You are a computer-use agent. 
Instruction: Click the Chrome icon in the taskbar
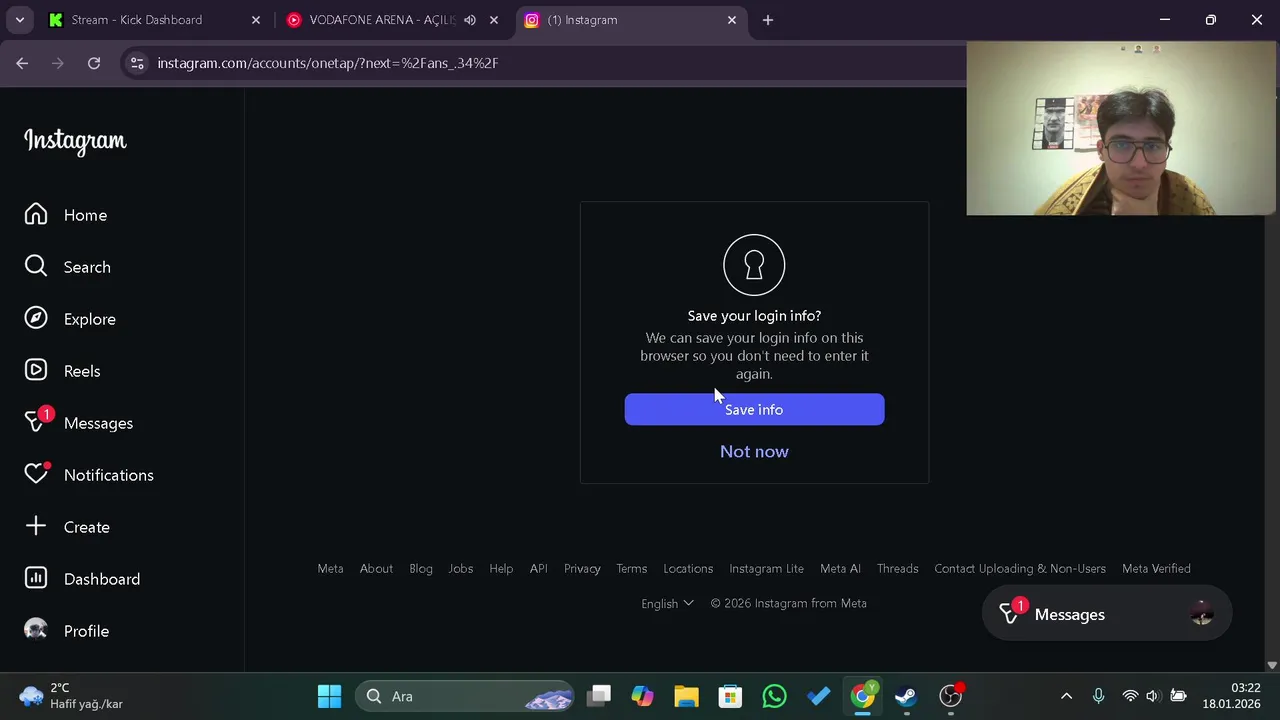862,696
